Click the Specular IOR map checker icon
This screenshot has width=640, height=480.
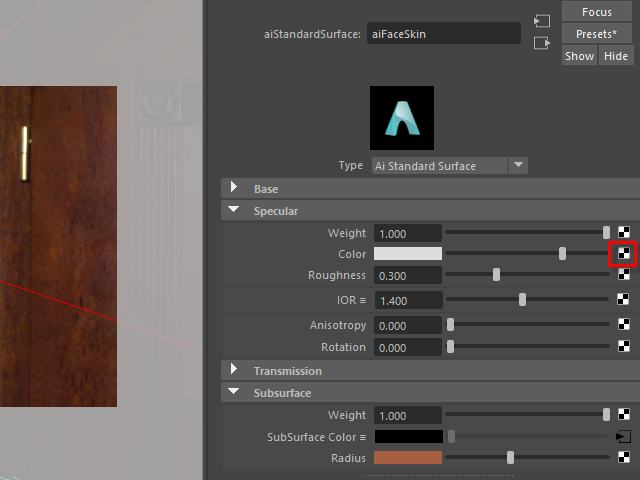[x=624, y=299]
